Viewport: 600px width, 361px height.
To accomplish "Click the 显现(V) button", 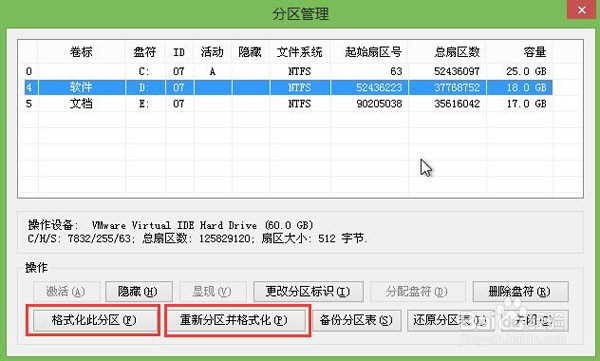I will click(x=212, y=292).
